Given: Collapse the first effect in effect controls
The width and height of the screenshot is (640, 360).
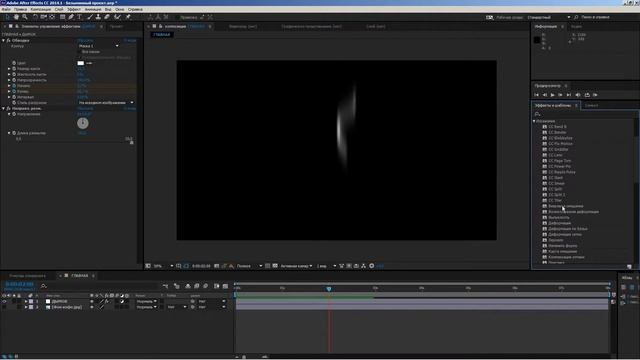Looking at the screenshot, I should [x=4, y=40].
